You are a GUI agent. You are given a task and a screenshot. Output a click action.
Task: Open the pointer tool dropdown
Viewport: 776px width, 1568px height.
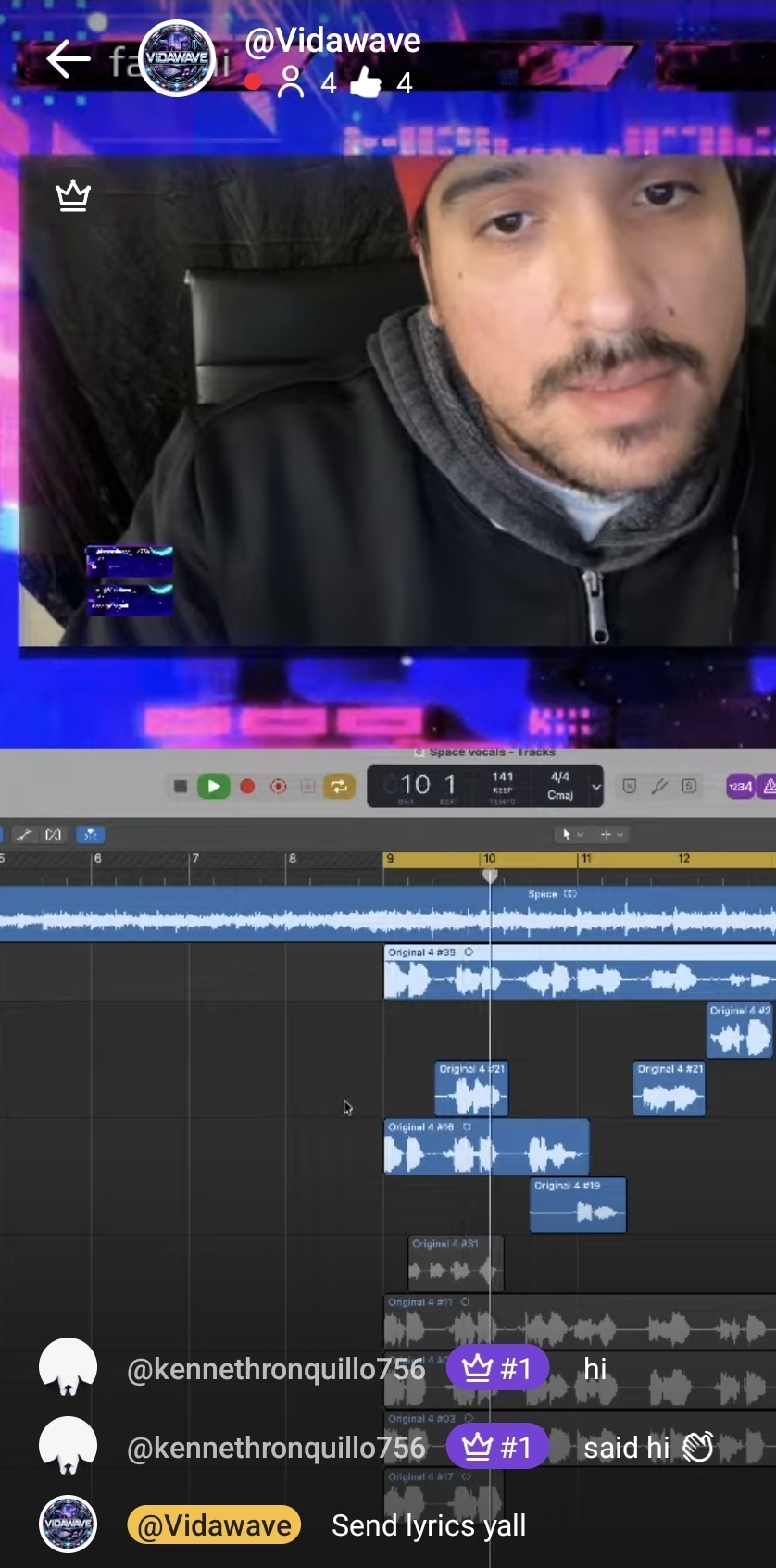point(570,835)
